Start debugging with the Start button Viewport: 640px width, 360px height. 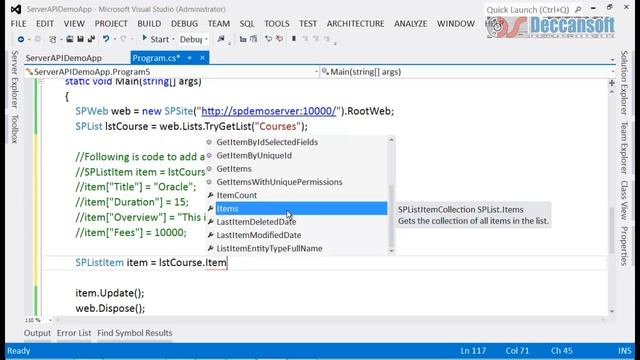[155, 39]
